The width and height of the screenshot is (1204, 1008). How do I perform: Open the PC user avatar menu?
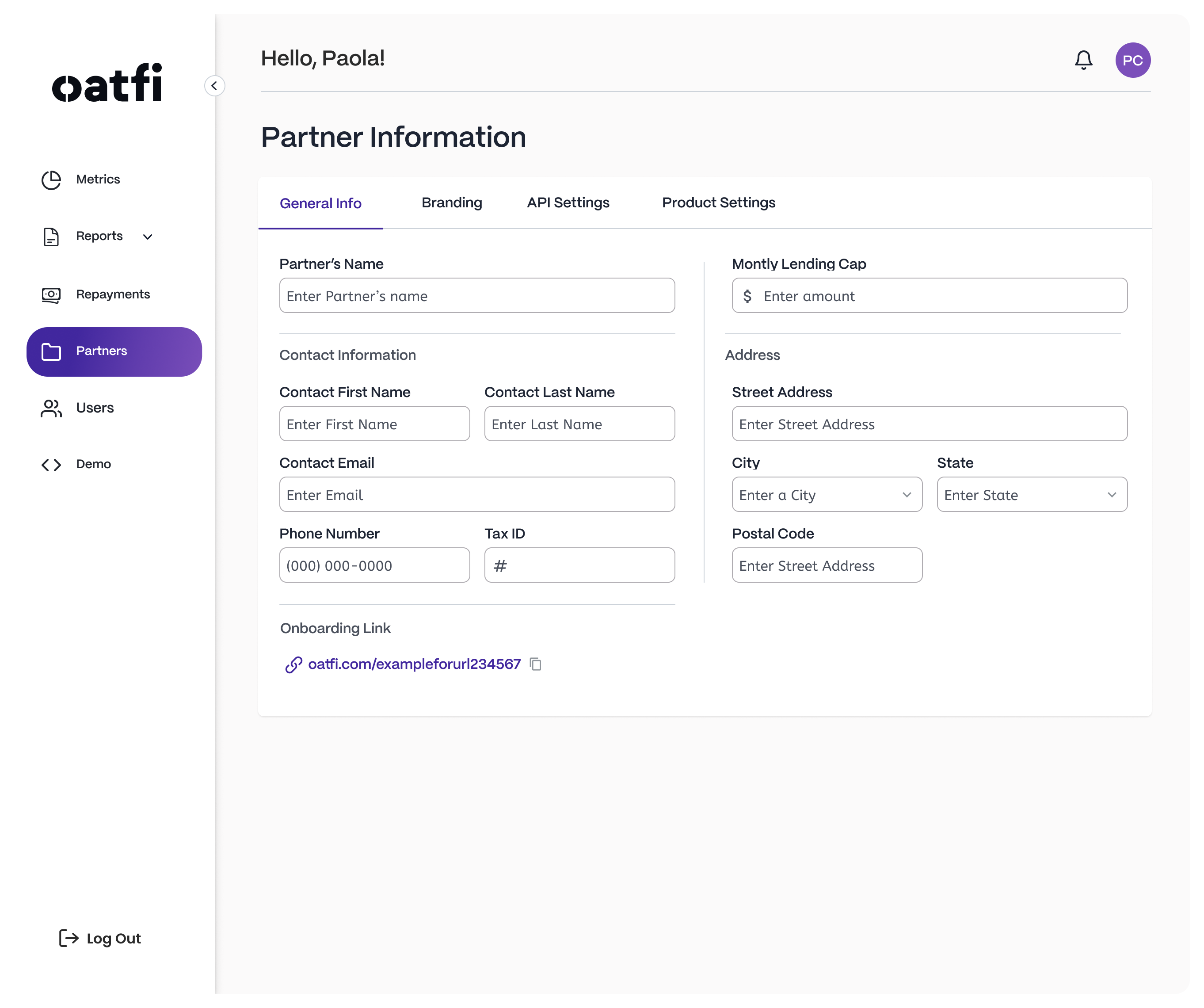[1132, 60]
